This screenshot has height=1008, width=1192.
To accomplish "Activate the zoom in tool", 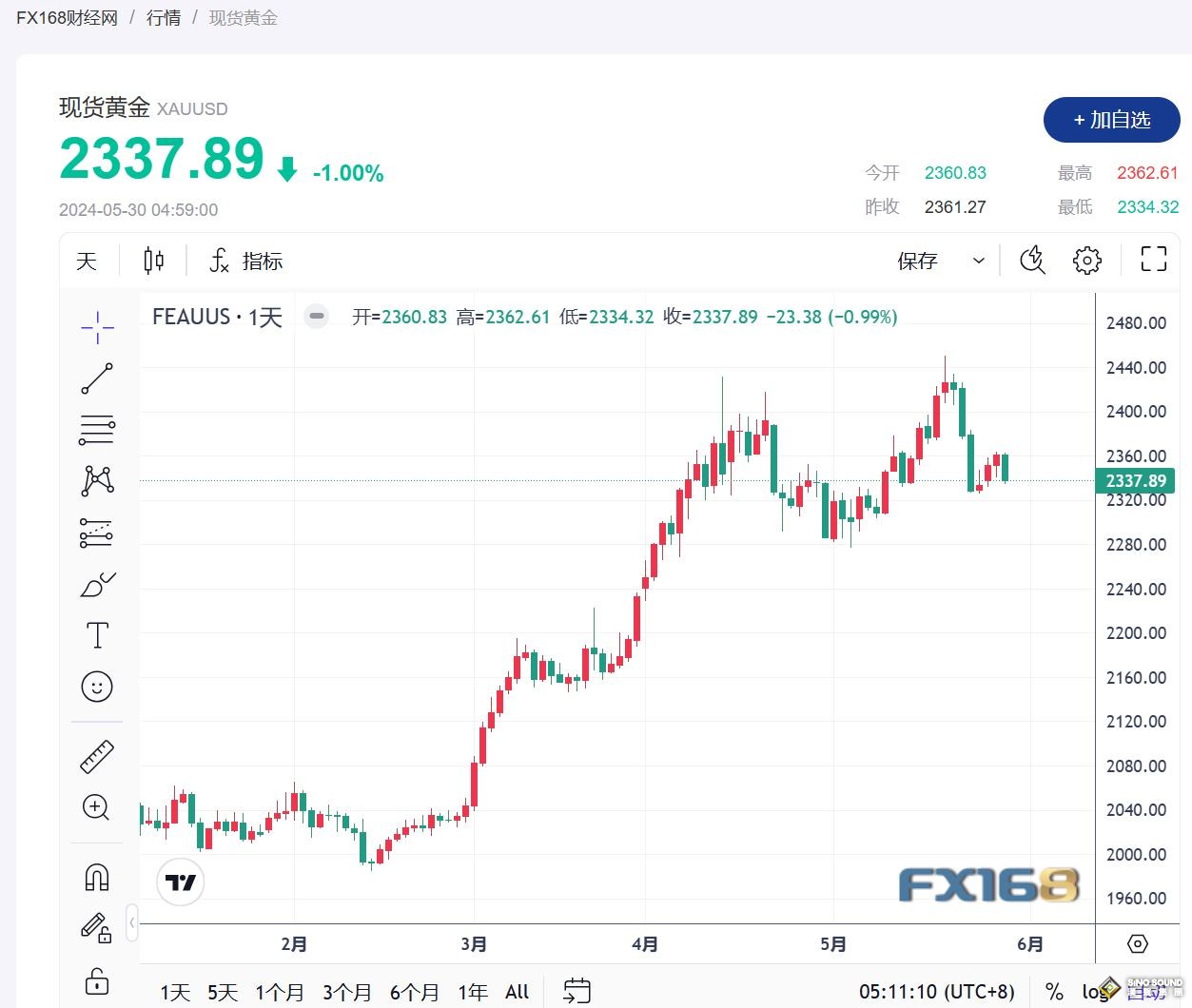I will click(x=97, y=808).
